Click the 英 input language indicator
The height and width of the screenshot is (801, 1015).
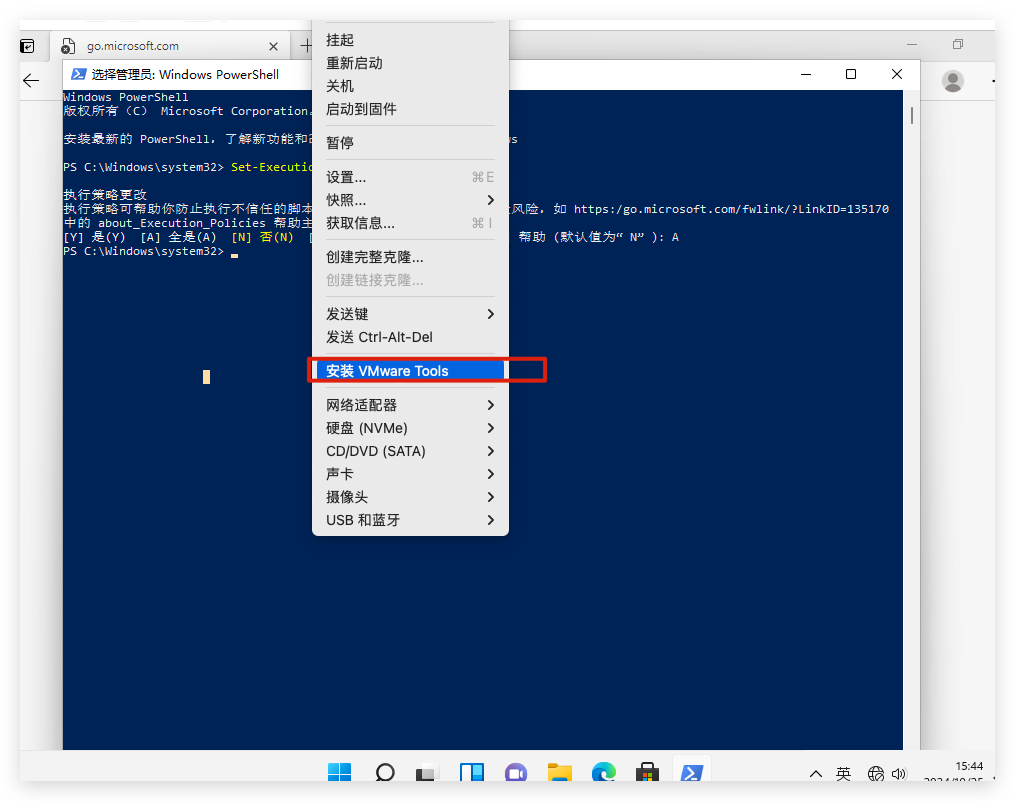[x=843, y=773]
